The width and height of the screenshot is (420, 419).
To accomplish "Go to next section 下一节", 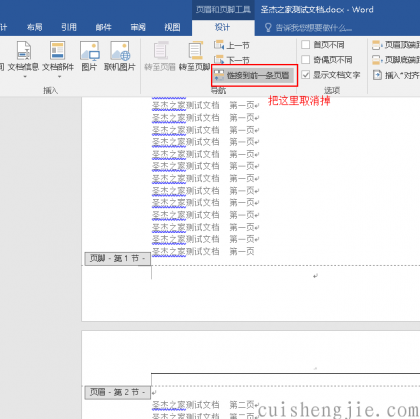I will [232, 60].
